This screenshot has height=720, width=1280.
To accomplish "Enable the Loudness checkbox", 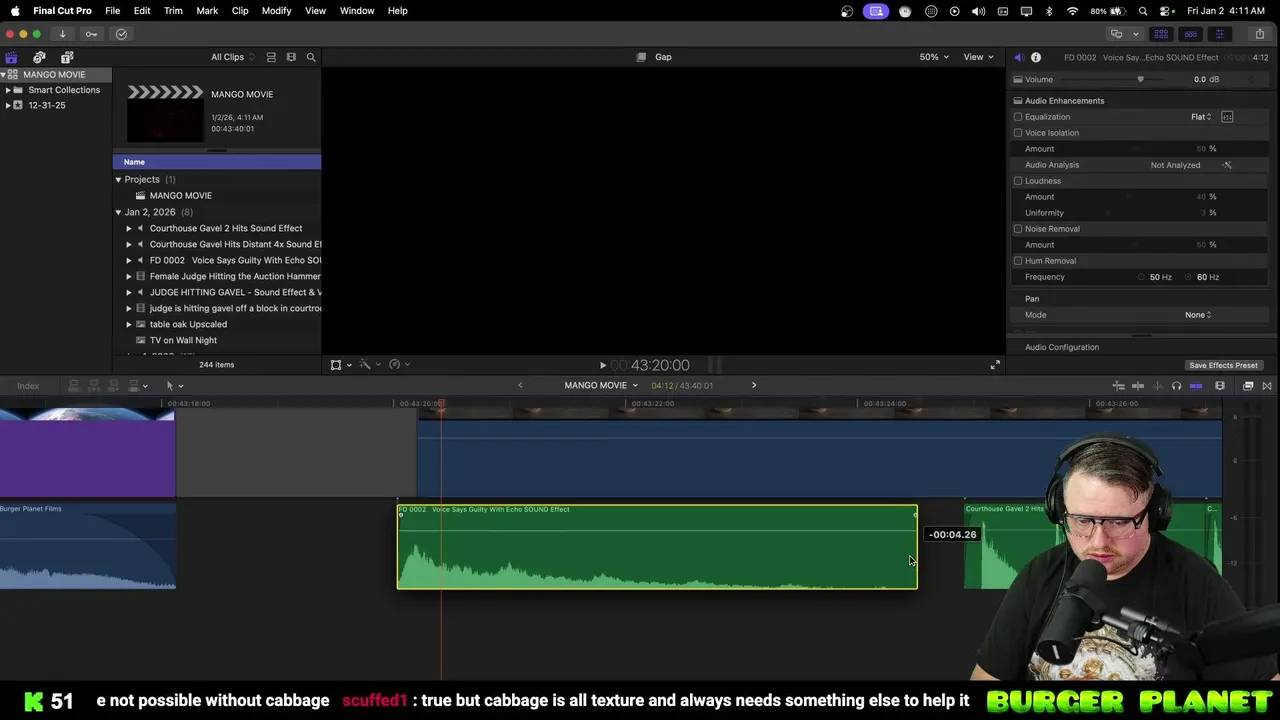I will 1018,181.
